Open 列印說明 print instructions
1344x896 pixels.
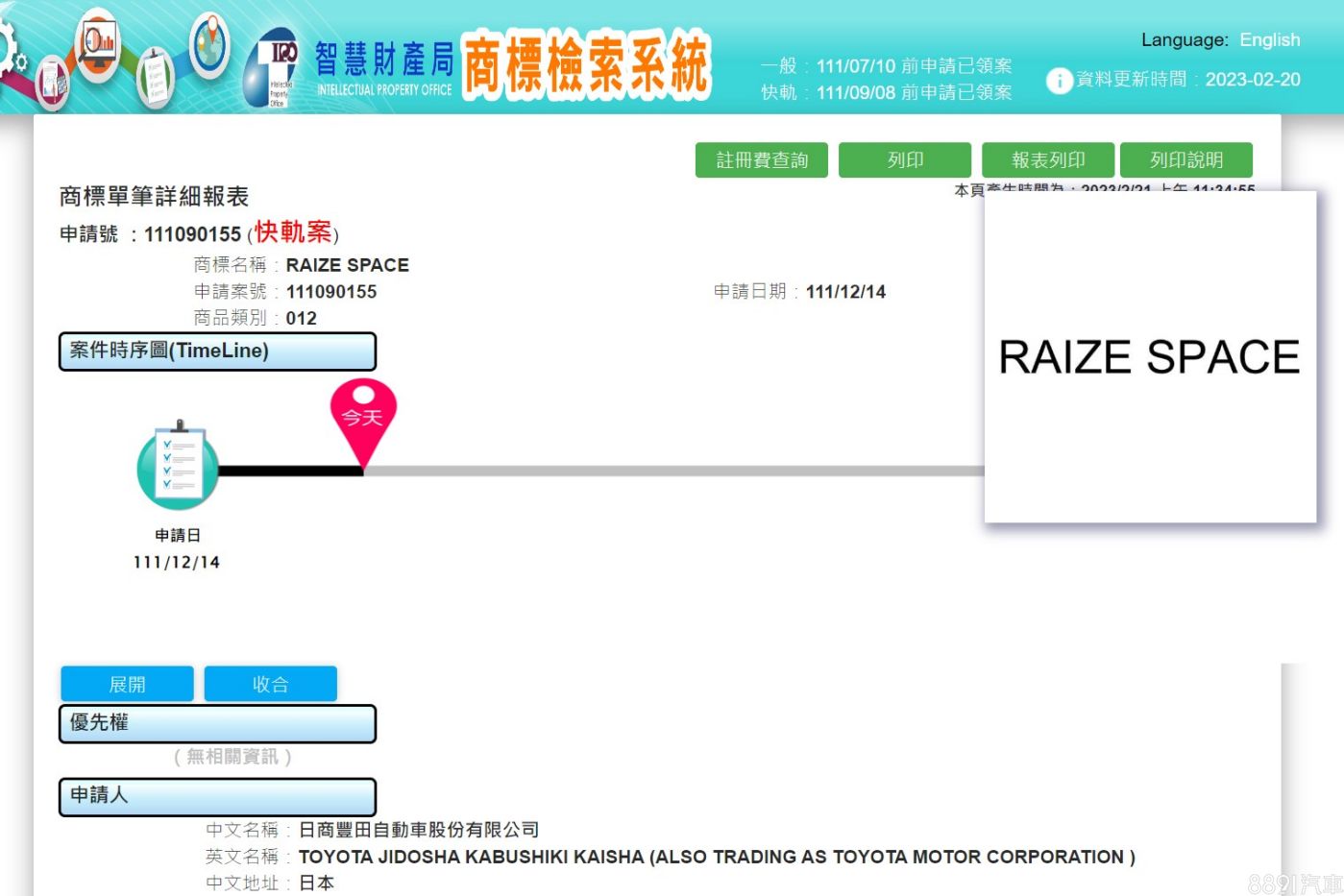(1186, 160)
